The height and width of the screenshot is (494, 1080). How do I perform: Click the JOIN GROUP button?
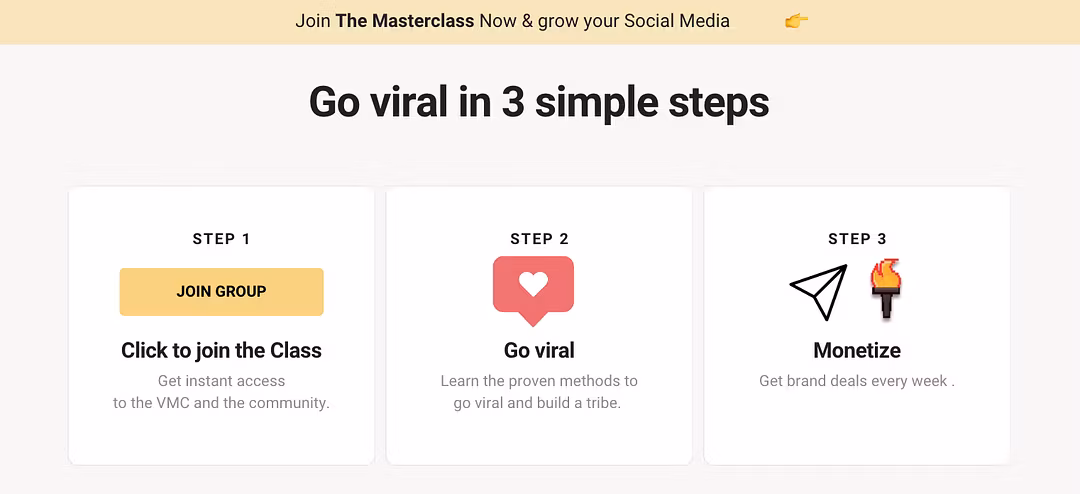point(221,291)
